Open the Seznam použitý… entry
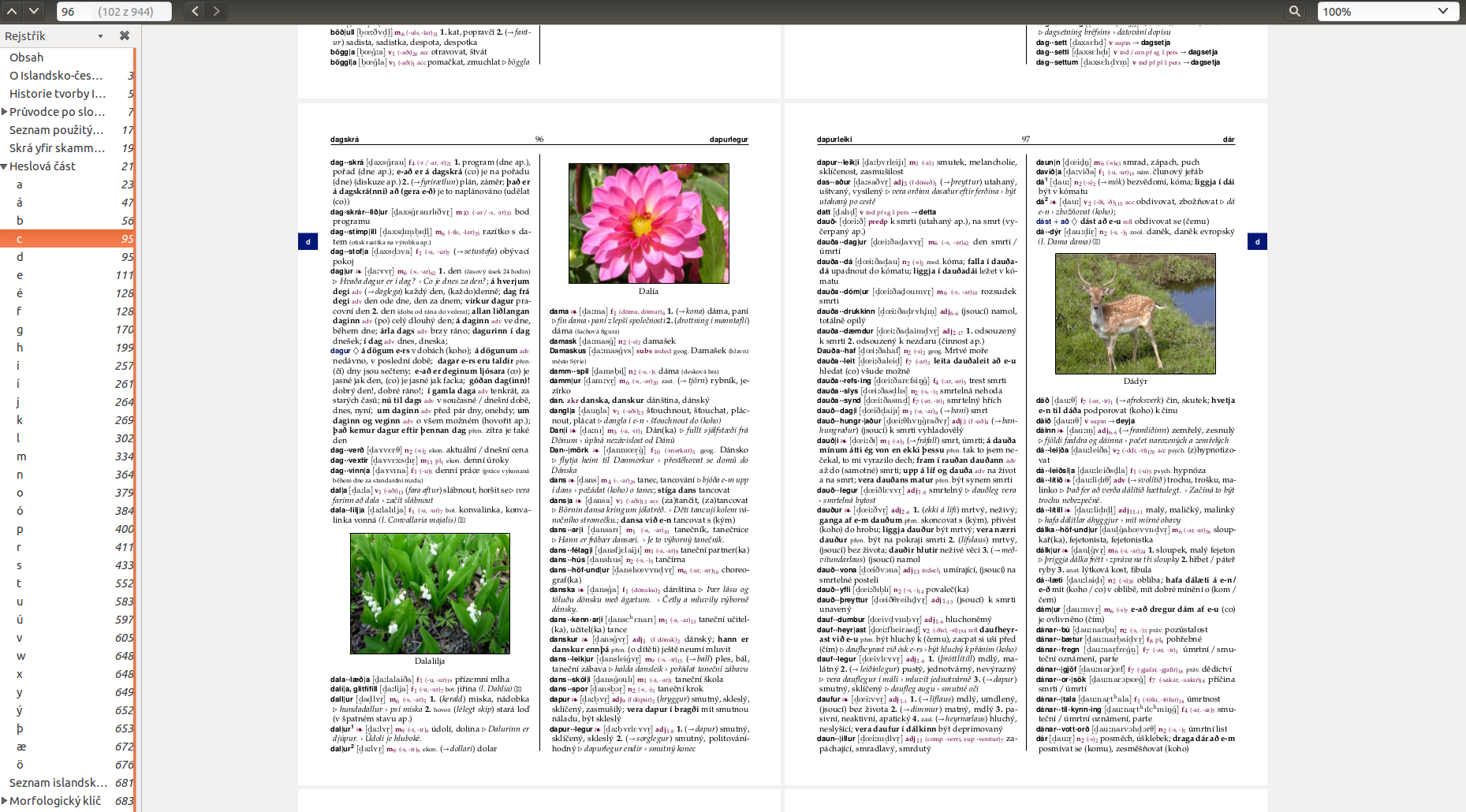The image size is (1466, 812). point(67,130)
